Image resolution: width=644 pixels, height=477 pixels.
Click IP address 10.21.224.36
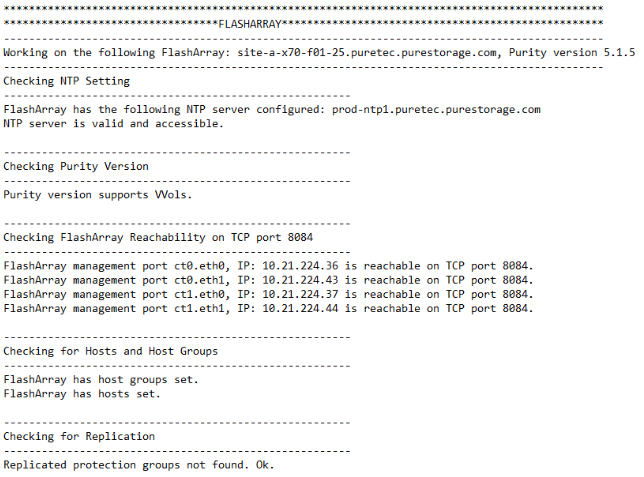tap(300, 266)
